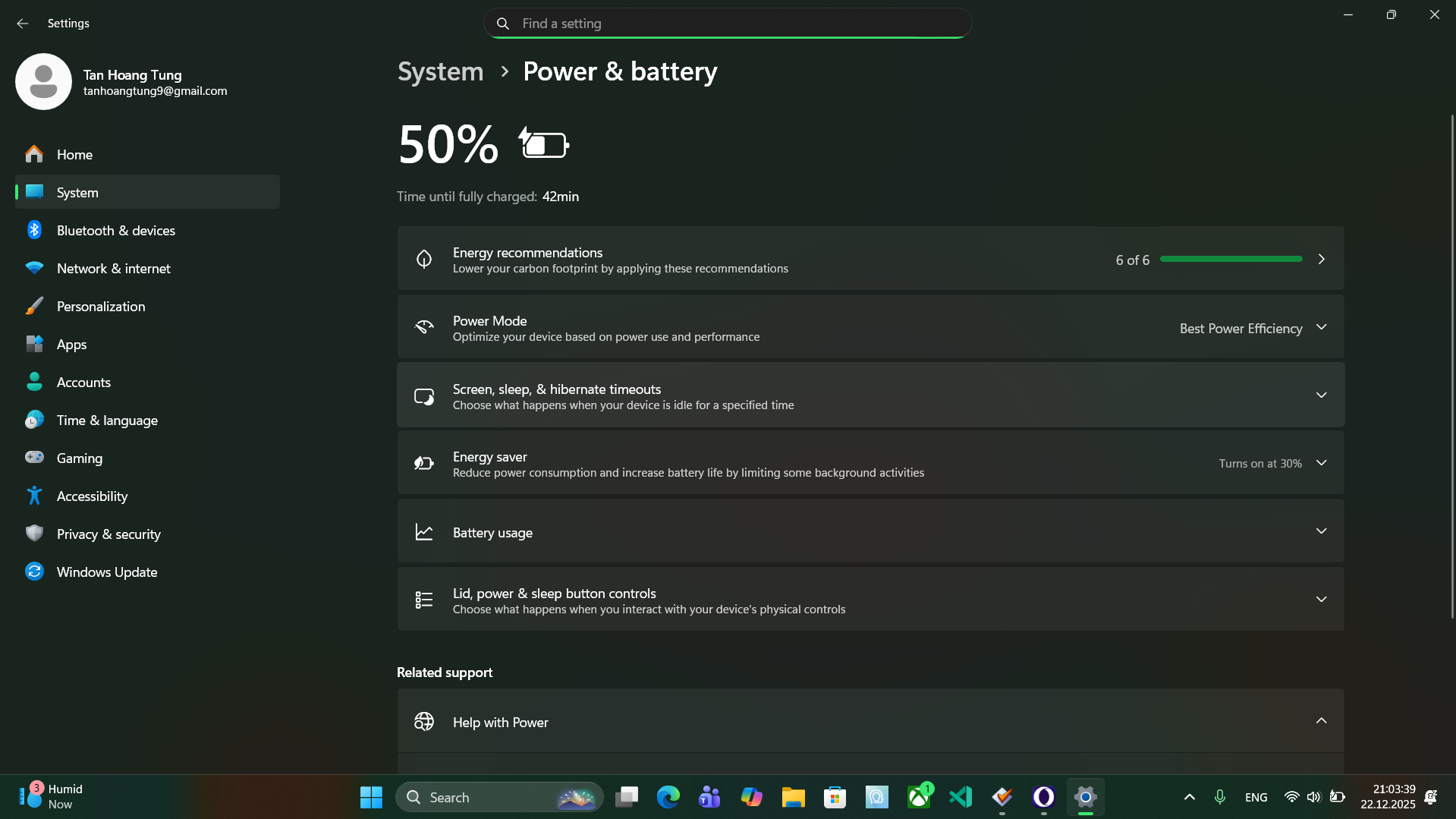This screenshot has height=819, width=1456.
Task: Open Xbox app from taskbar
Action: click(x=919, y=797)
